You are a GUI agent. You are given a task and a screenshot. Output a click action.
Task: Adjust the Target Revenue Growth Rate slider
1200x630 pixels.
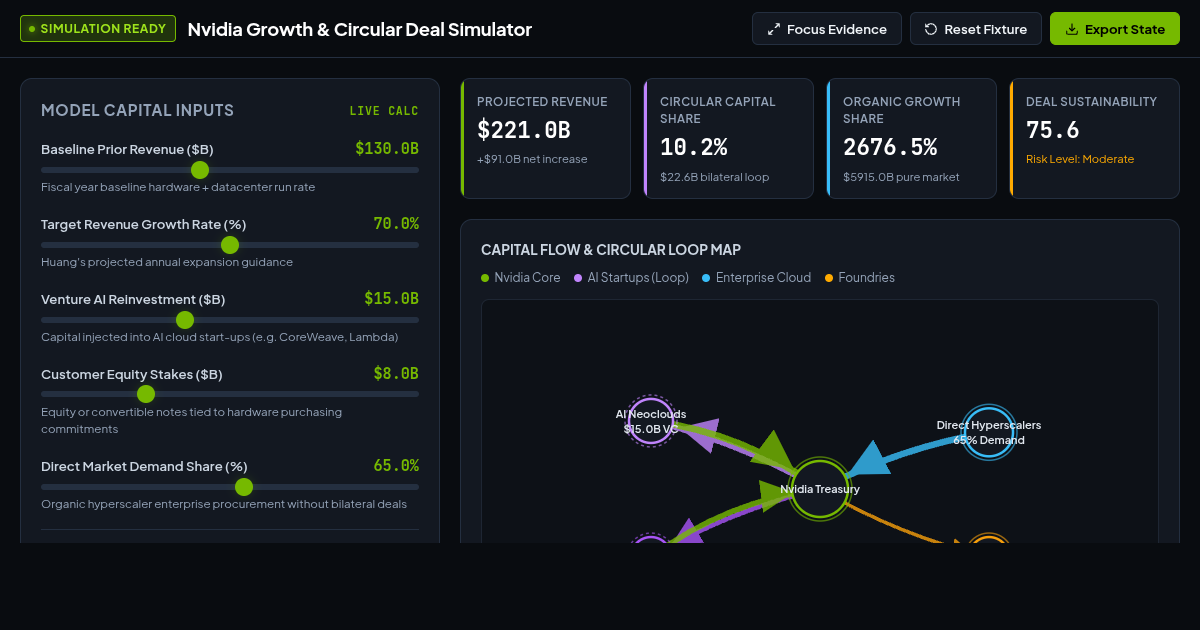pos(230,245)
